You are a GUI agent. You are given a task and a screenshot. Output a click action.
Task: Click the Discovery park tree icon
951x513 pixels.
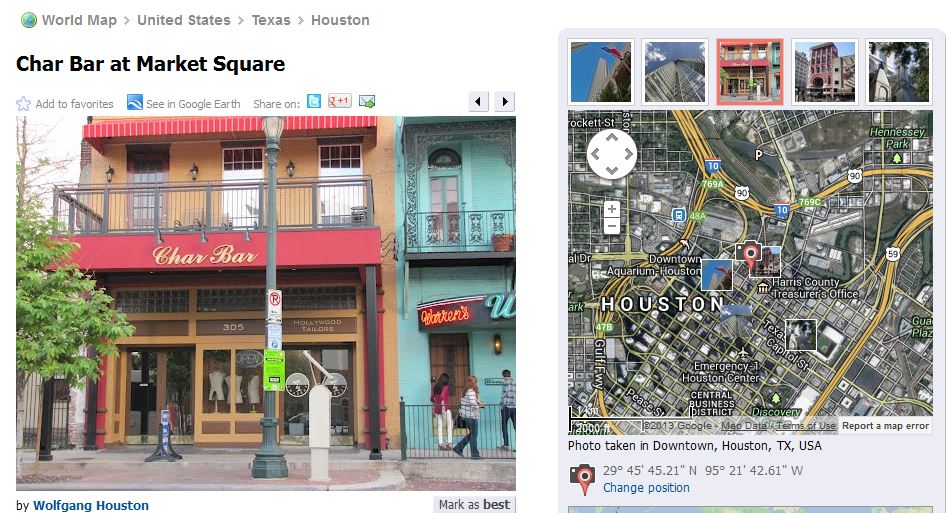[776, 398]
